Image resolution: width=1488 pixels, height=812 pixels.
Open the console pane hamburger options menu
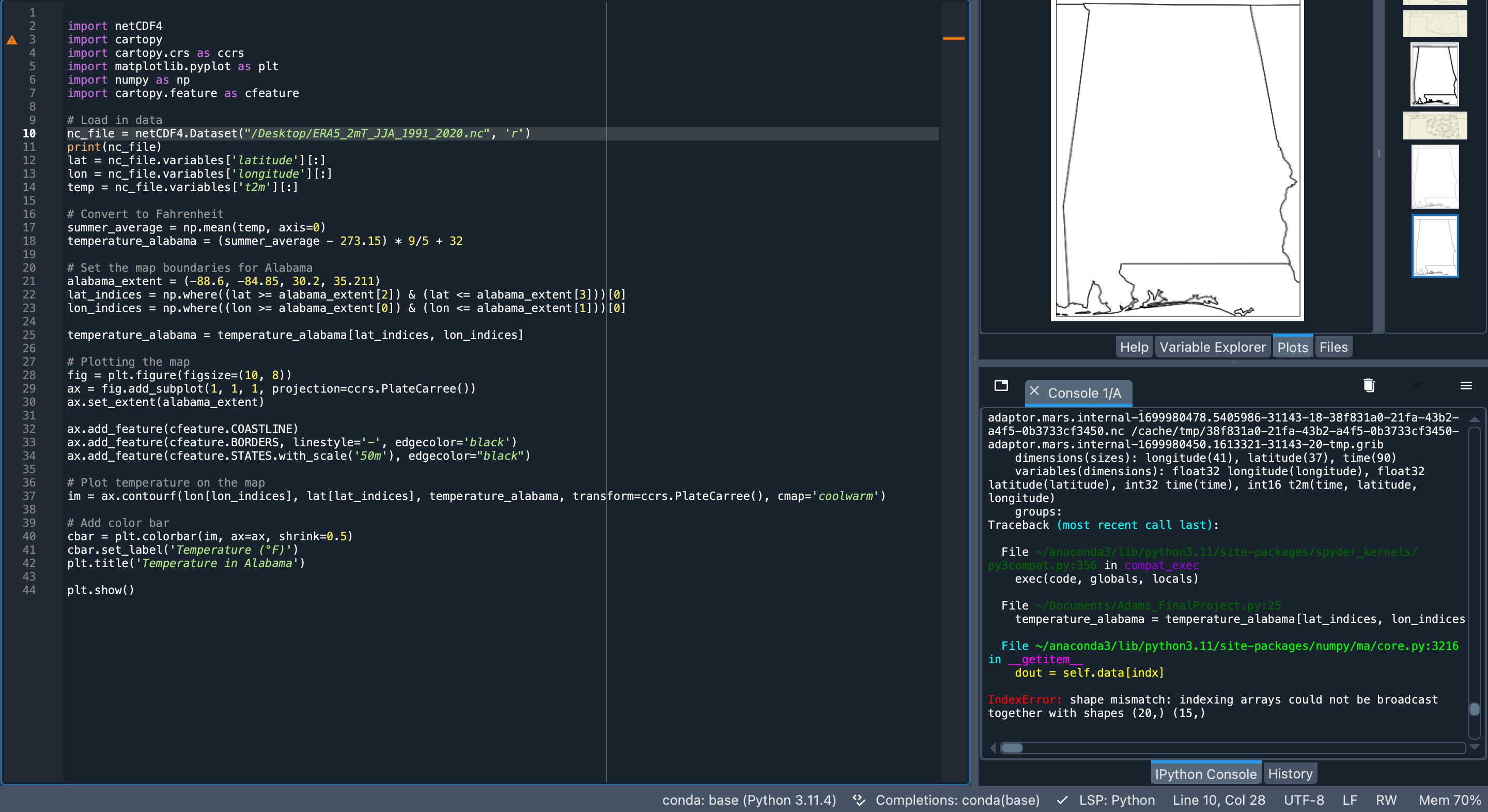click(1465, 385)
